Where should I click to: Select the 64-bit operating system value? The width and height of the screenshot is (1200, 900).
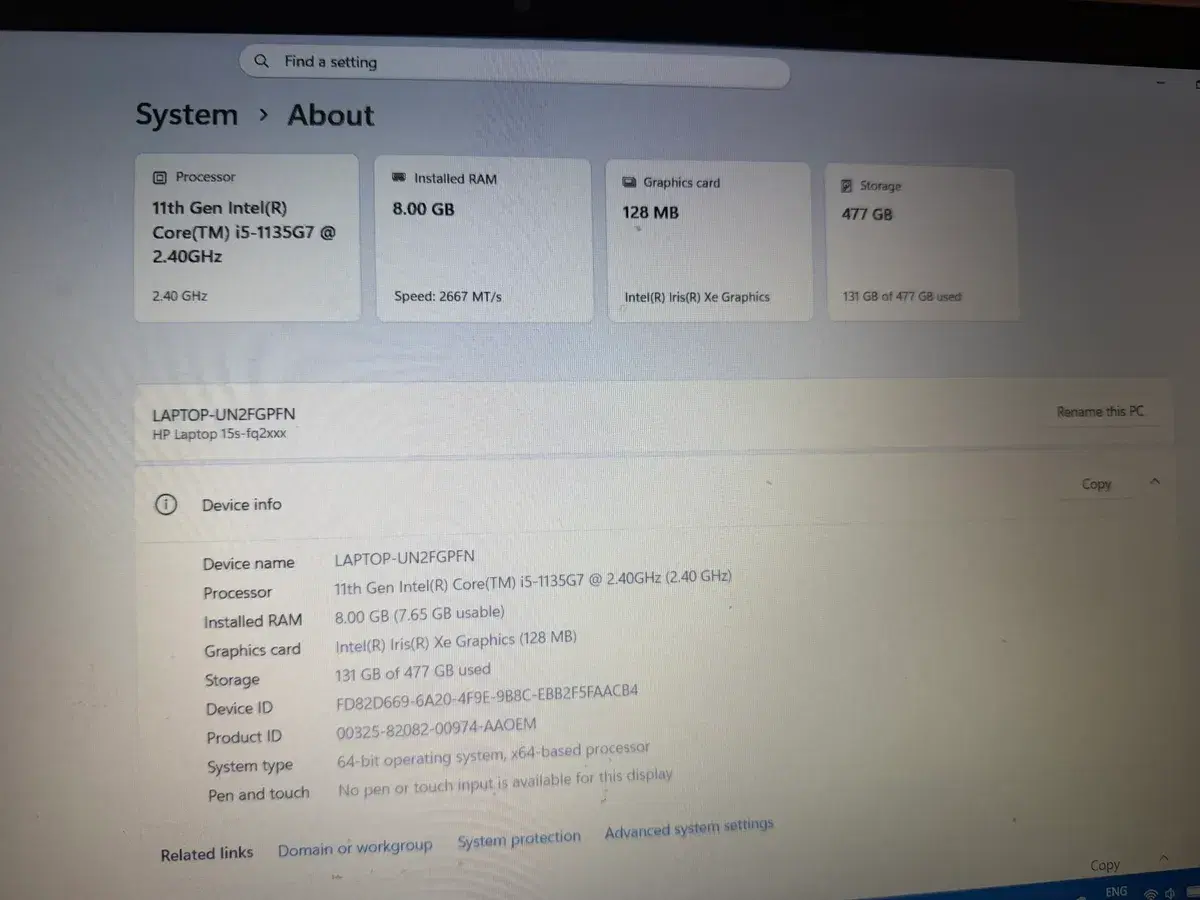(x=493, y=754)
